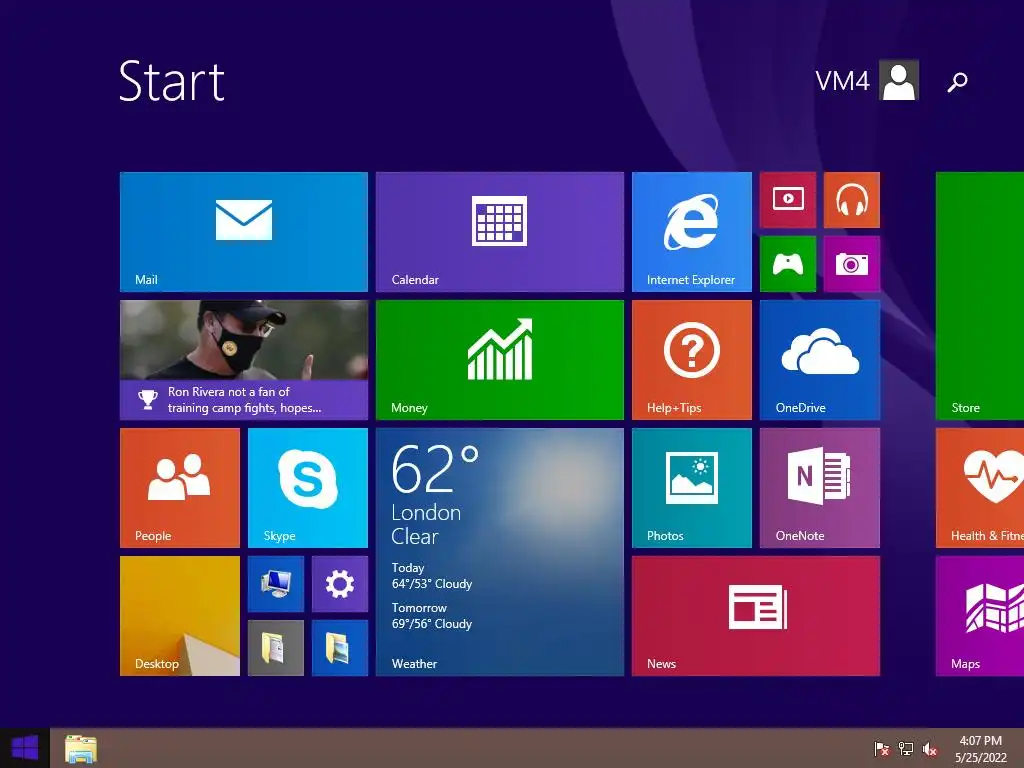The image size is (1024, 768).
Task: Open the Pictures folder tile
Action: coord(340,648)
